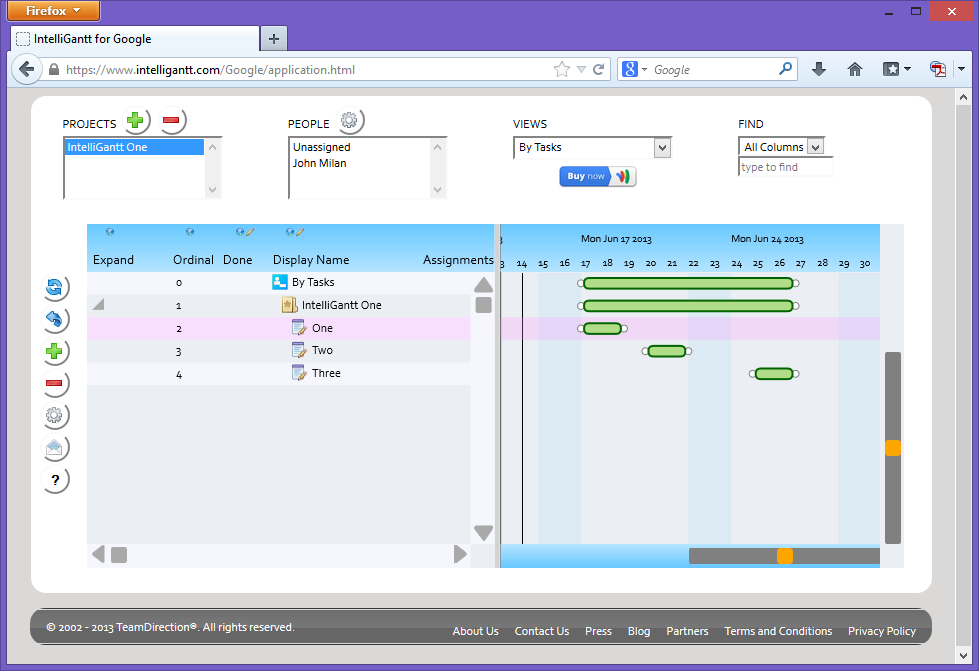
Task: Click the Display Name column header
Action: pos(311,260)
